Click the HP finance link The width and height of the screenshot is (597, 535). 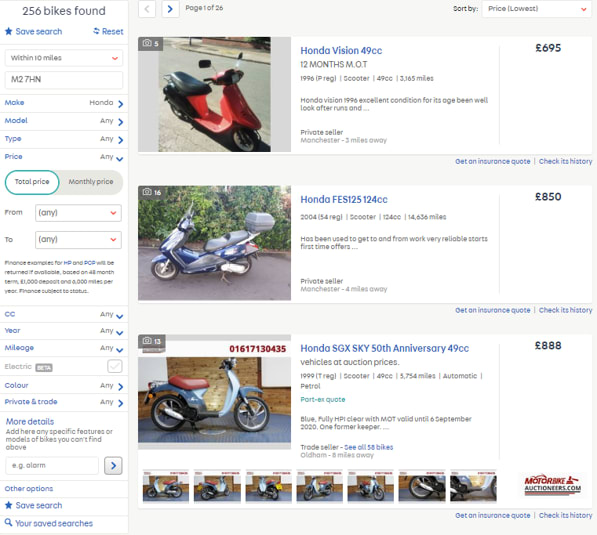(67, 263)
